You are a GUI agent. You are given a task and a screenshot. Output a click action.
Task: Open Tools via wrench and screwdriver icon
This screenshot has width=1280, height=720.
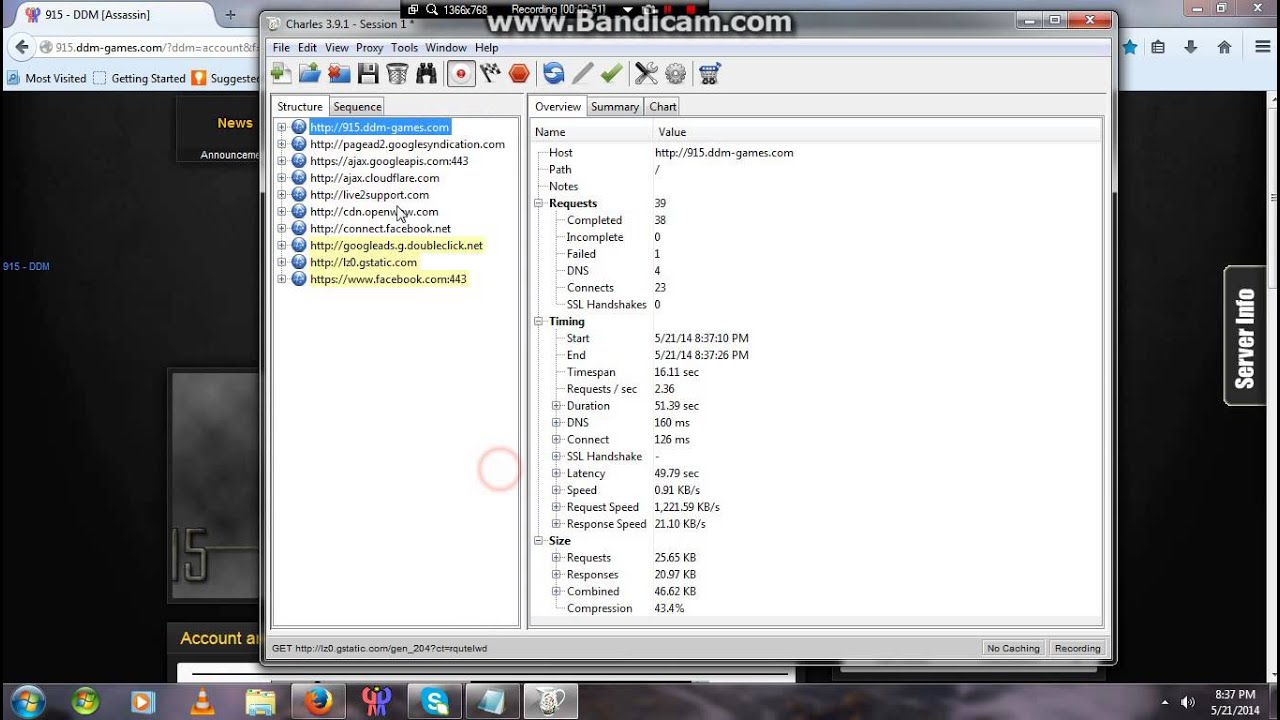pyautogui.click(x=646, y=73)
